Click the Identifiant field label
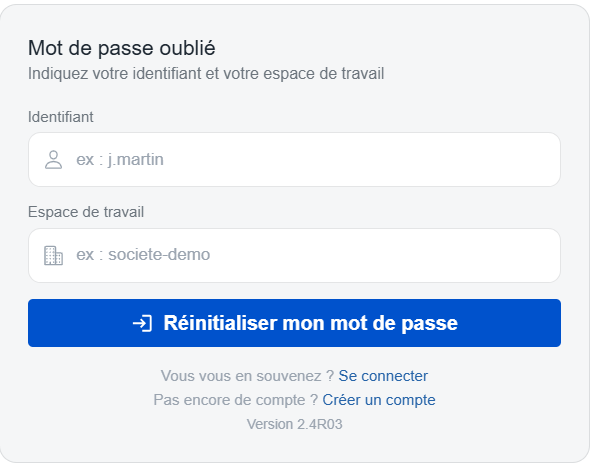The image size is (595, 464). [x=60, y=117]
